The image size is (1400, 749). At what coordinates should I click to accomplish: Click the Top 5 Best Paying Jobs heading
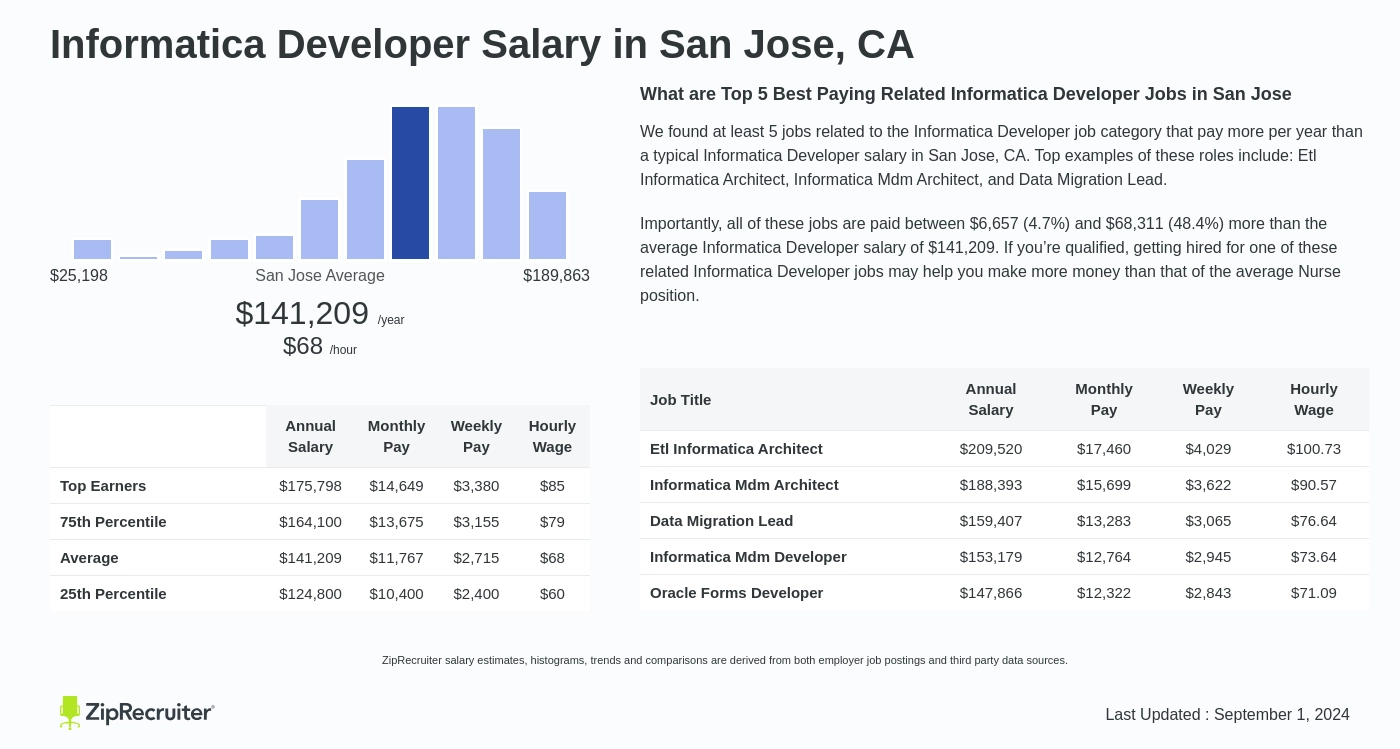(x=966, y=94)
